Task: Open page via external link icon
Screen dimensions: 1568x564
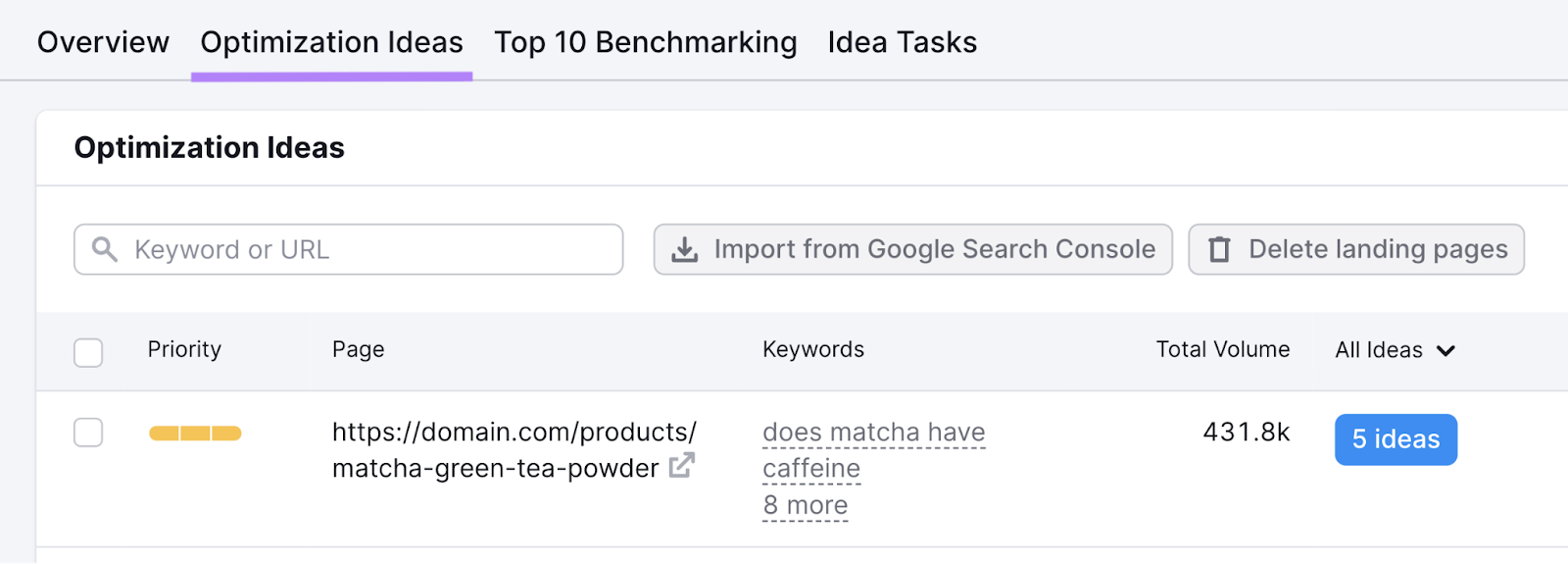Action: pos(682,466)
